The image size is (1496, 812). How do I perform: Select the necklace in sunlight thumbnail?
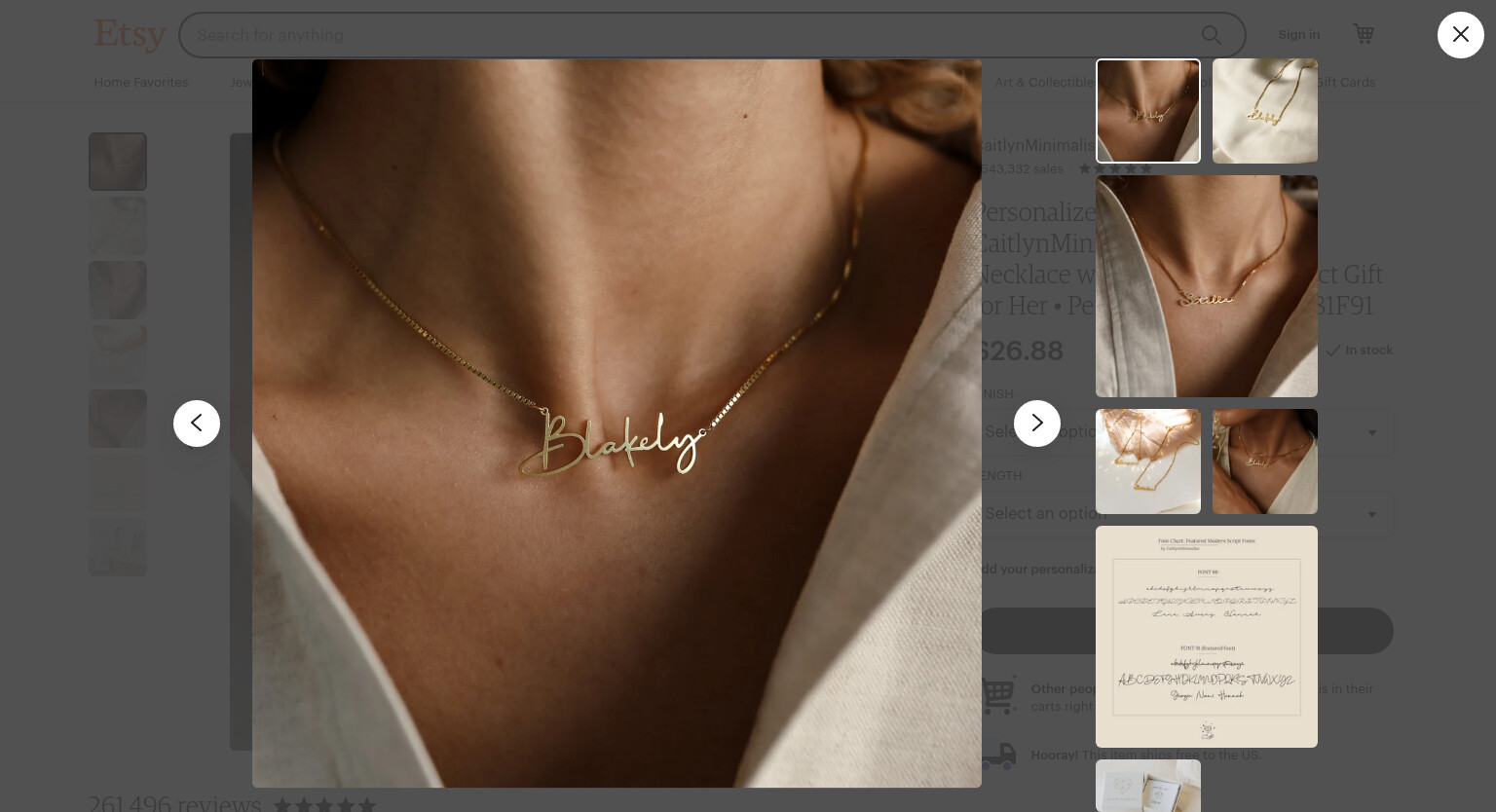[1148, 461]
